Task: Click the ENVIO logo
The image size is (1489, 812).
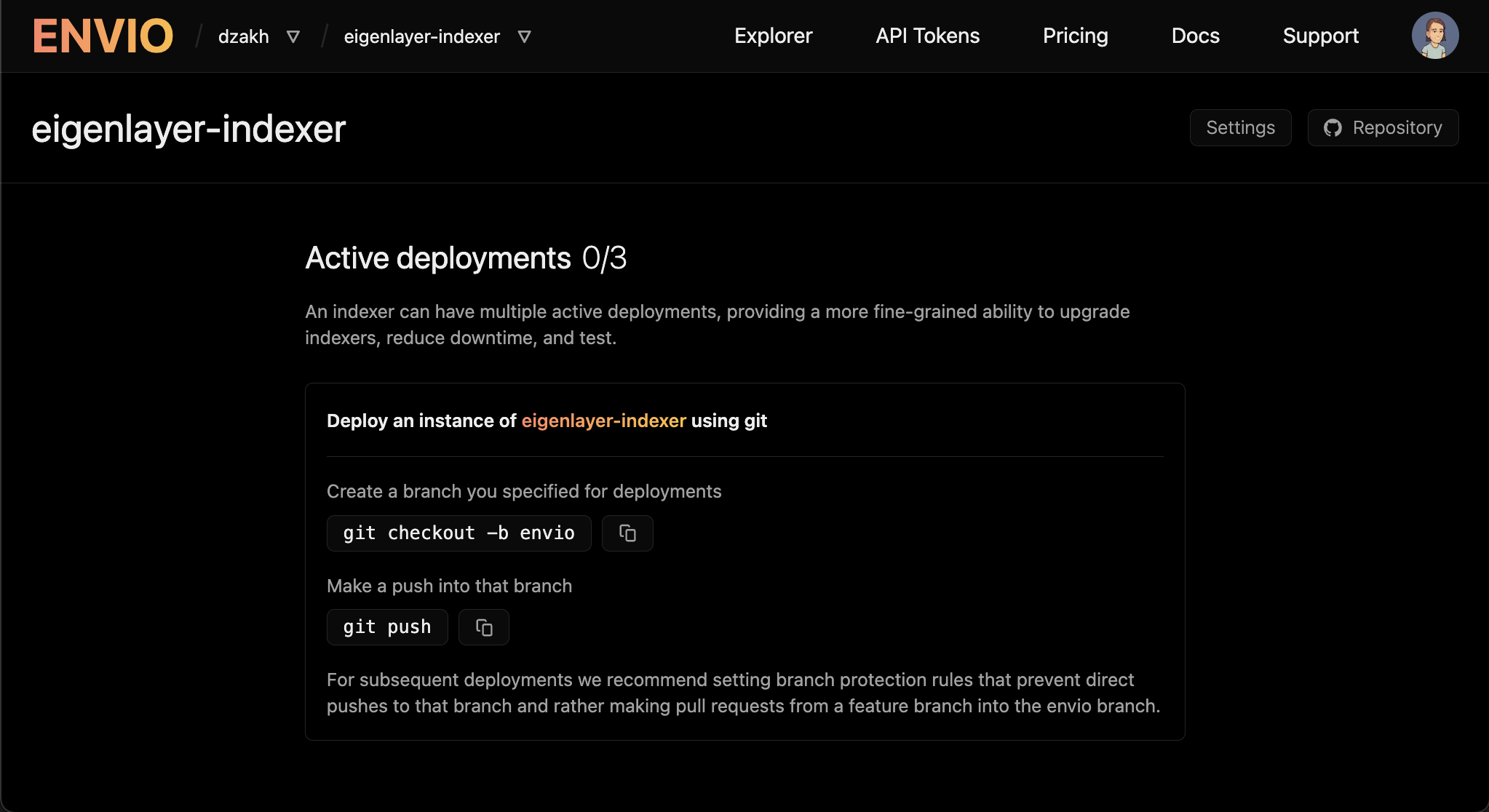Action: point(102,36)
